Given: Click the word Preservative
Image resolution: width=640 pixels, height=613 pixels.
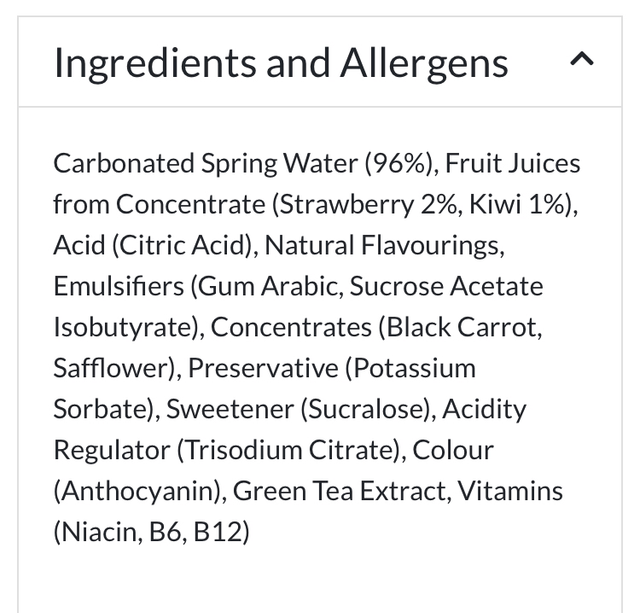Looking at the screenshot, I should 263,368.
